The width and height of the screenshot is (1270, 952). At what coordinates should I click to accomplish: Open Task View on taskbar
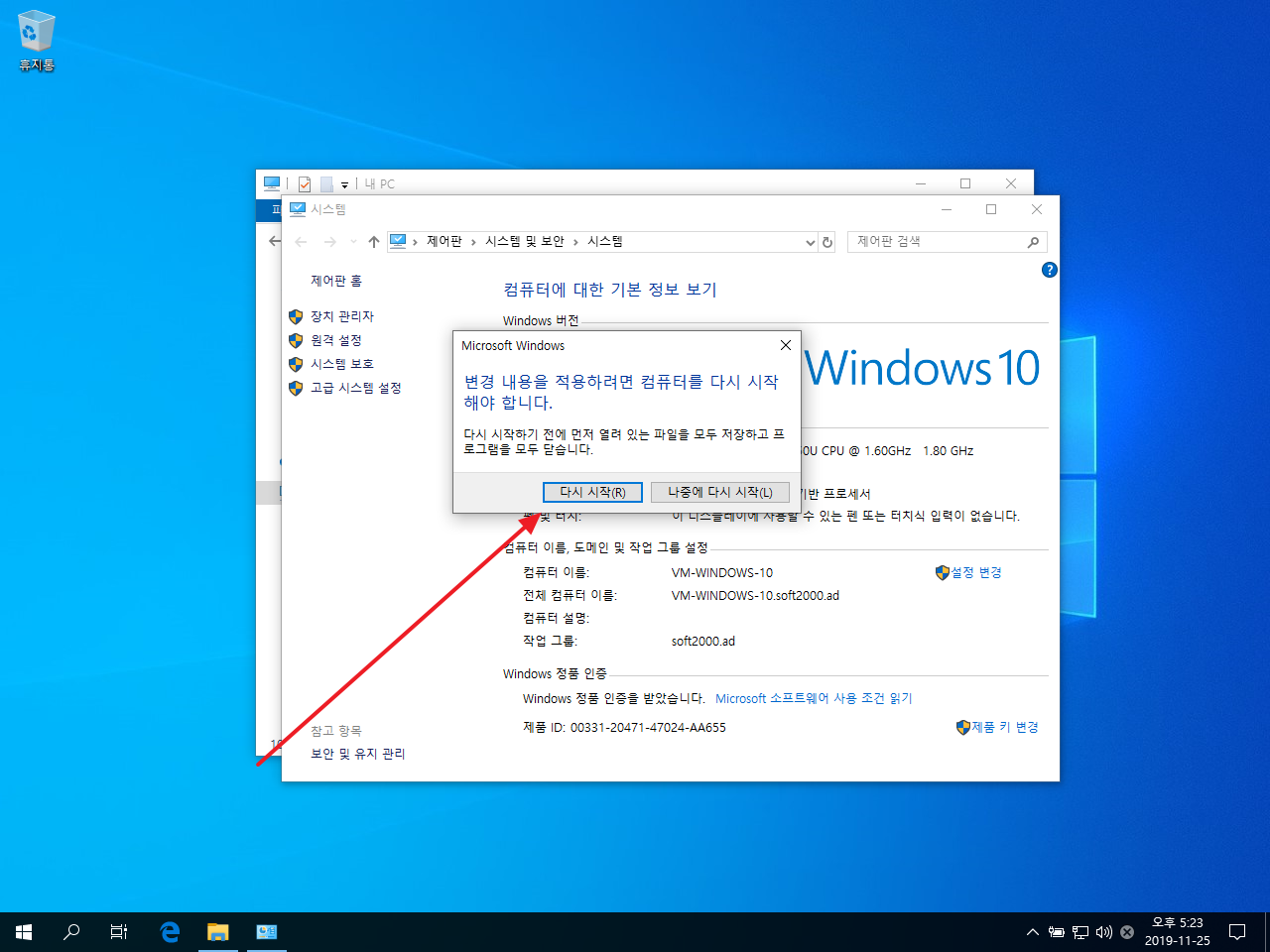point(119,932)
